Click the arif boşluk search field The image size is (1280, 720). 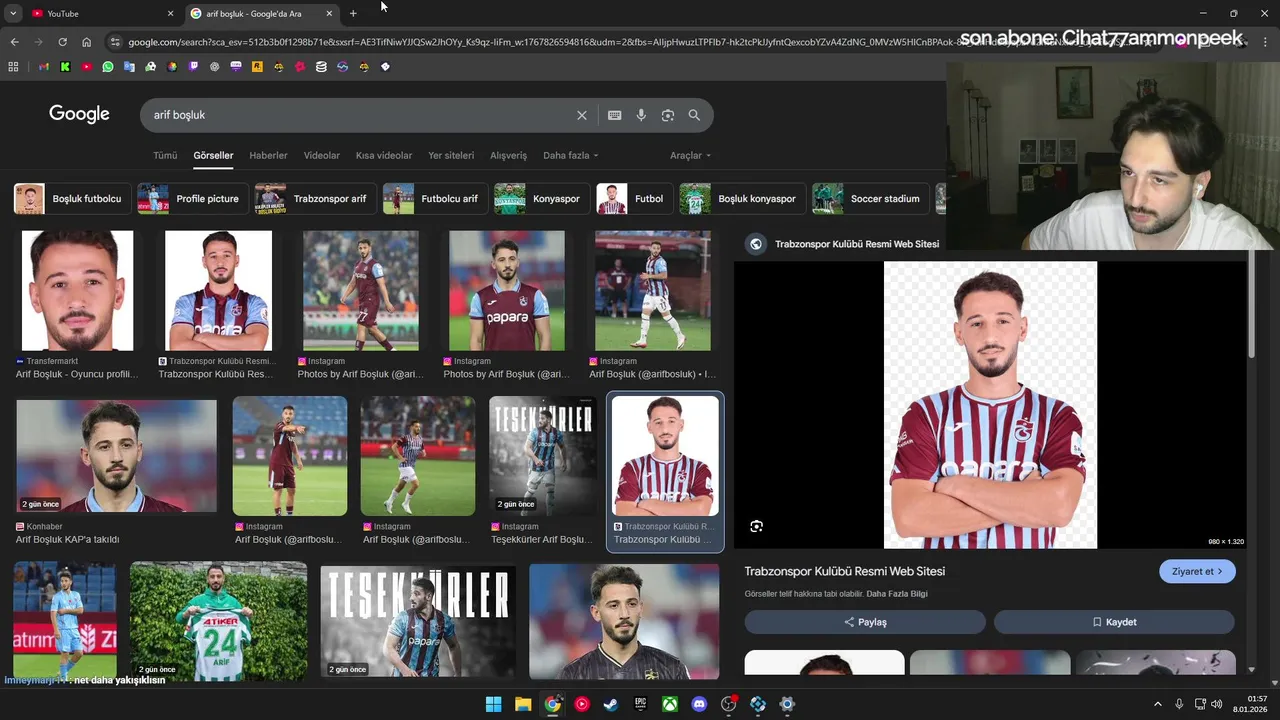(360, 115)
